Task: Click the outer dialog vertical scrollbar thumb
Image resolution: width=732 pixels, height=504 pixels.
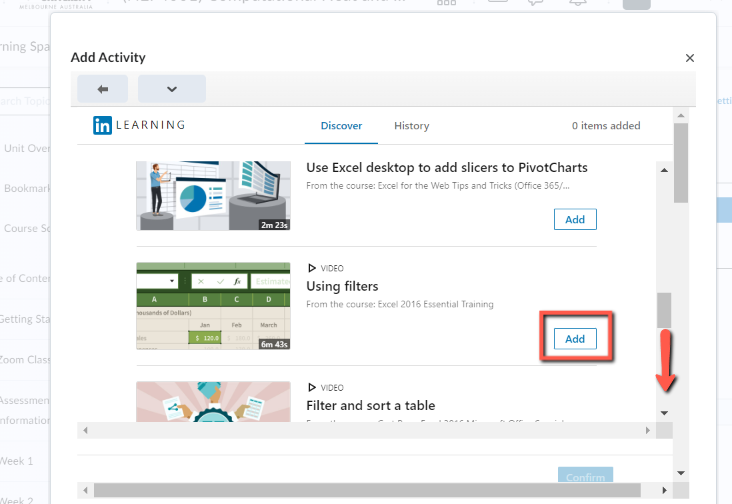Action: (681, 163)
